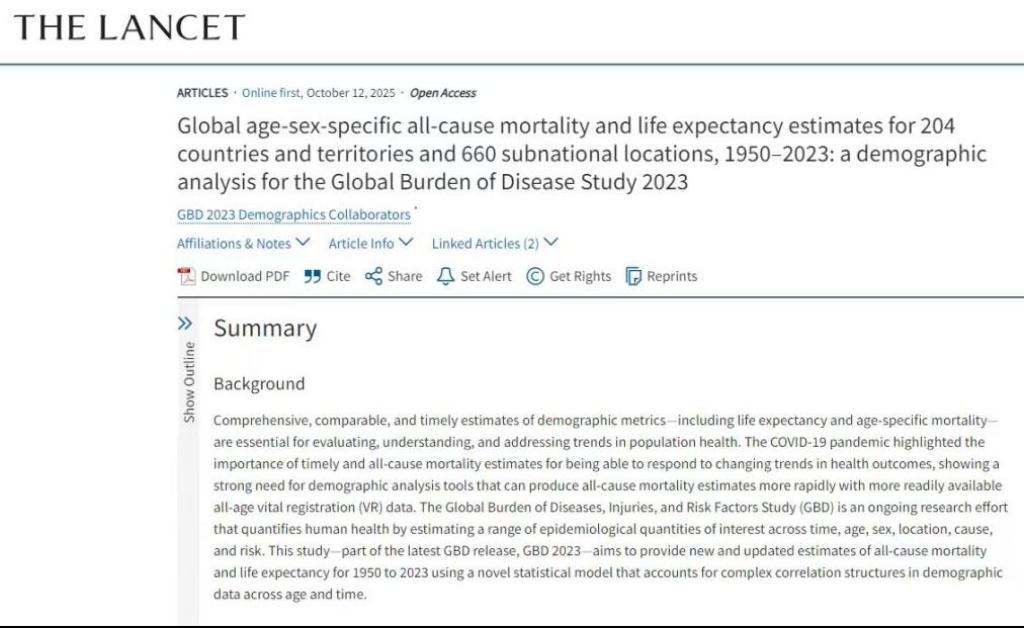Screen dimensions: 1024x628
Task: Click the Background subsection heading
Action: (259, 384)
